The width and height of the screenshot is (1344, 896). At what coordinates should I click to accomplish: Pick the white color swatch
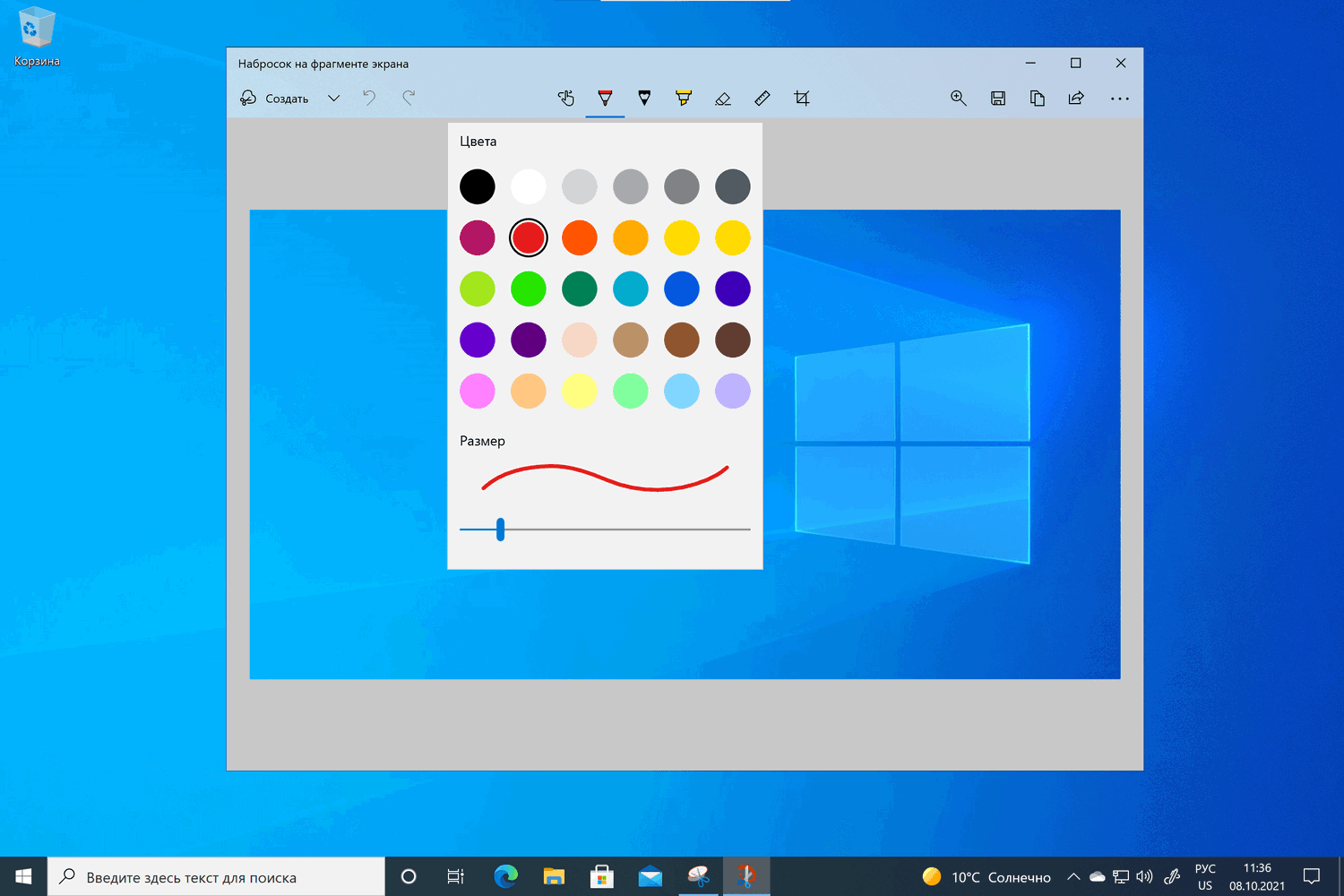pos(529,186)
